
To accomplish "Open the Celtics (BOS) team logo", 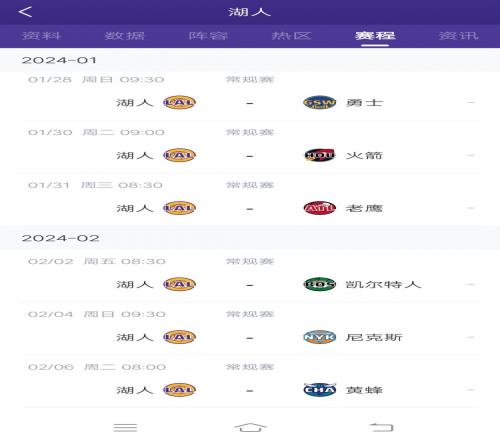I will pyautogui.click(x=319, y=284).
